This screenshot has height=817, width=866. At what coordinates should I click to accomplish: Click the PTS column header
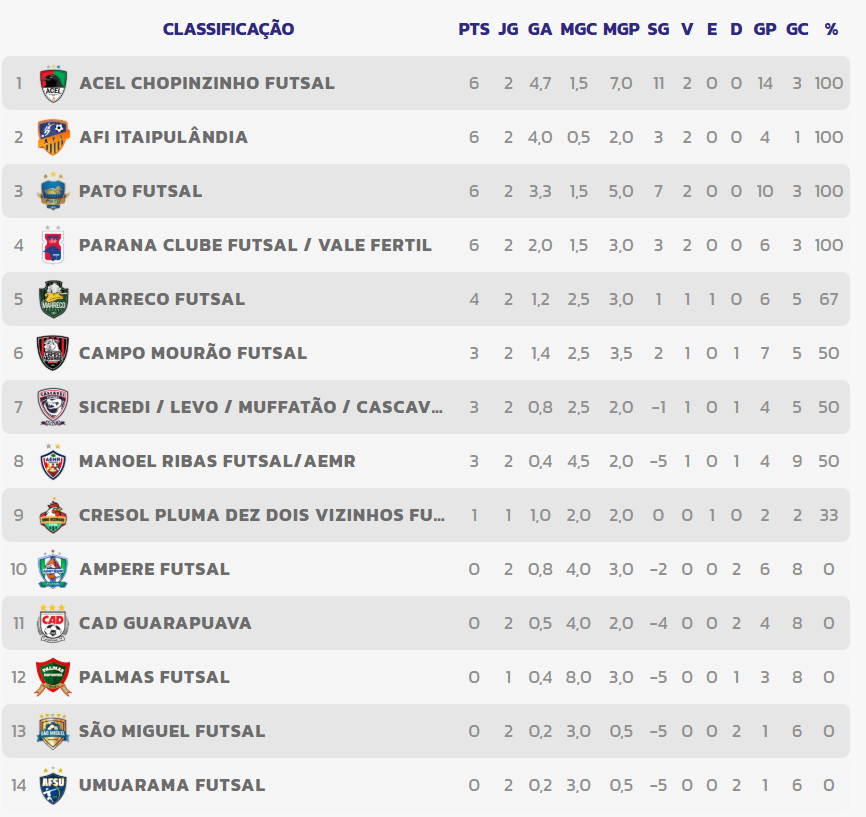[x=474, y=29]
